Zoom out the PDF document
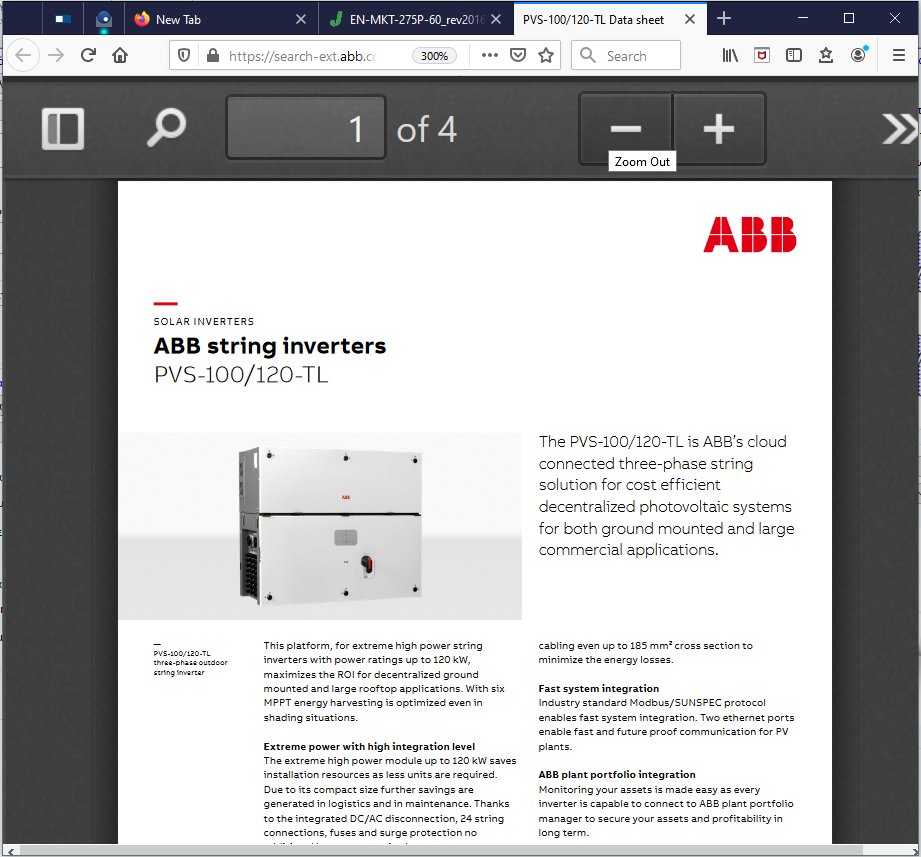 (x=626, y=129)
